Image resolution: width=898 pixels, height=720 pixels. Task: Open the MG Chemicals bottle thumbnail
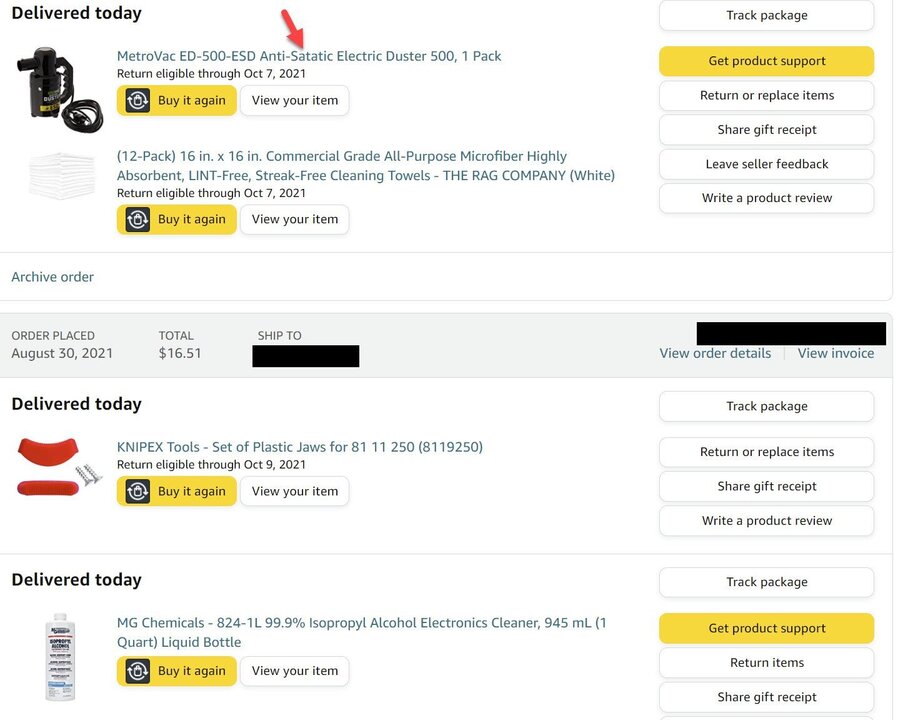[60, 655]
